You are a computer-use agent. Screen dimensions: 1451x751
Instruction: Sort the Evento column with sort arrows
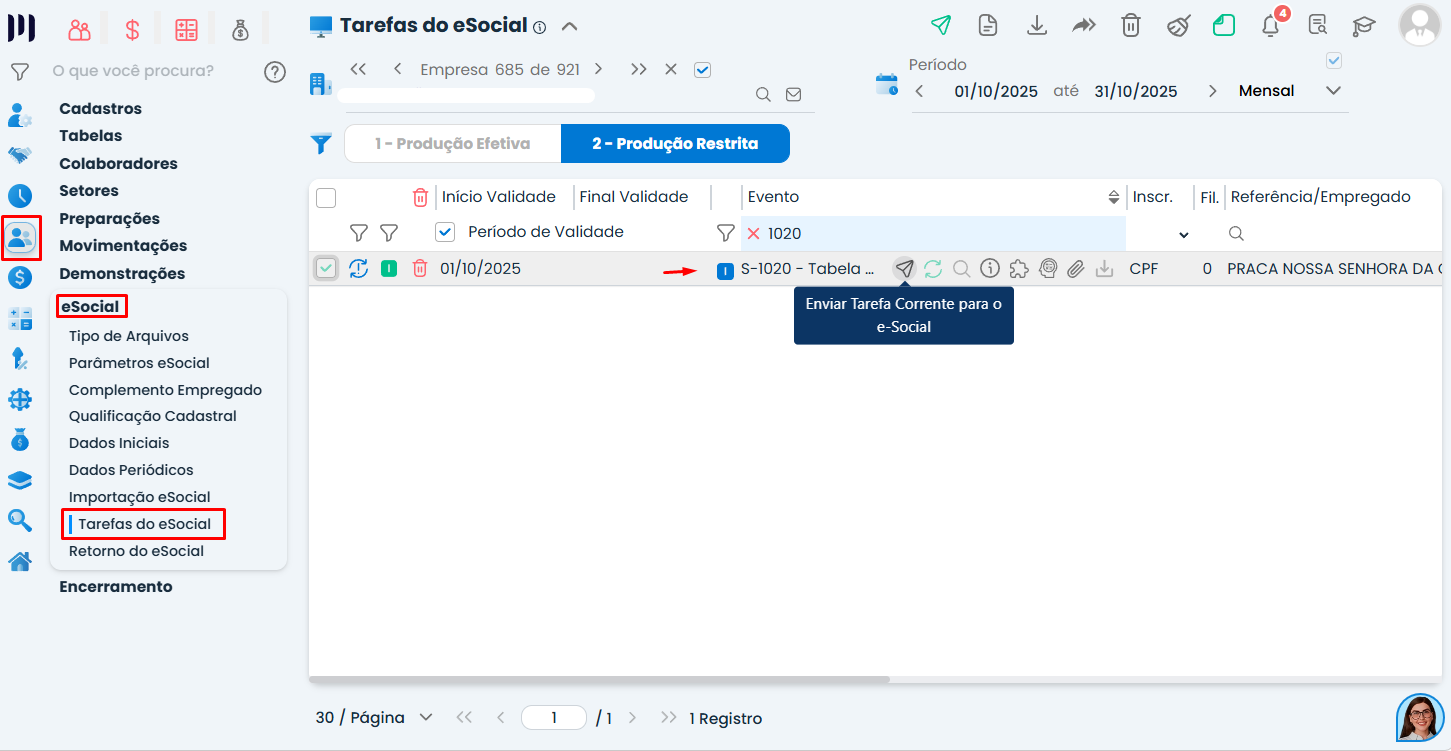coord(1114,198)
